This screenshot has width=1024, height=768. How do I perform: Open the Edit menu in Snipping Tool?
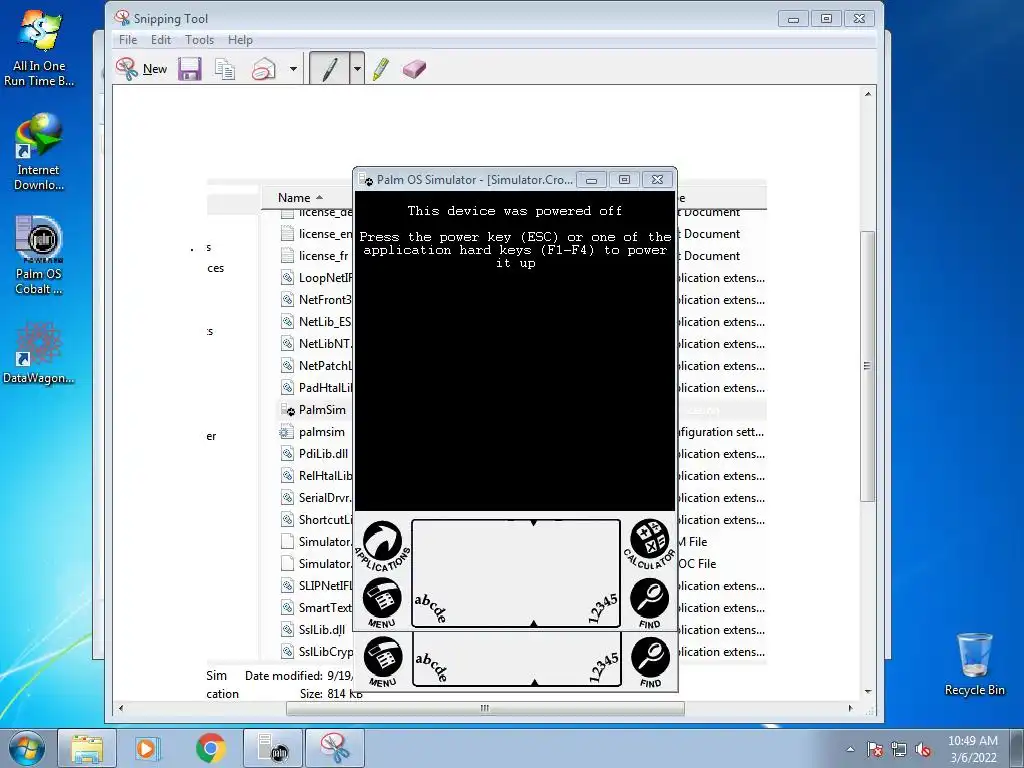tap(161, 40)
